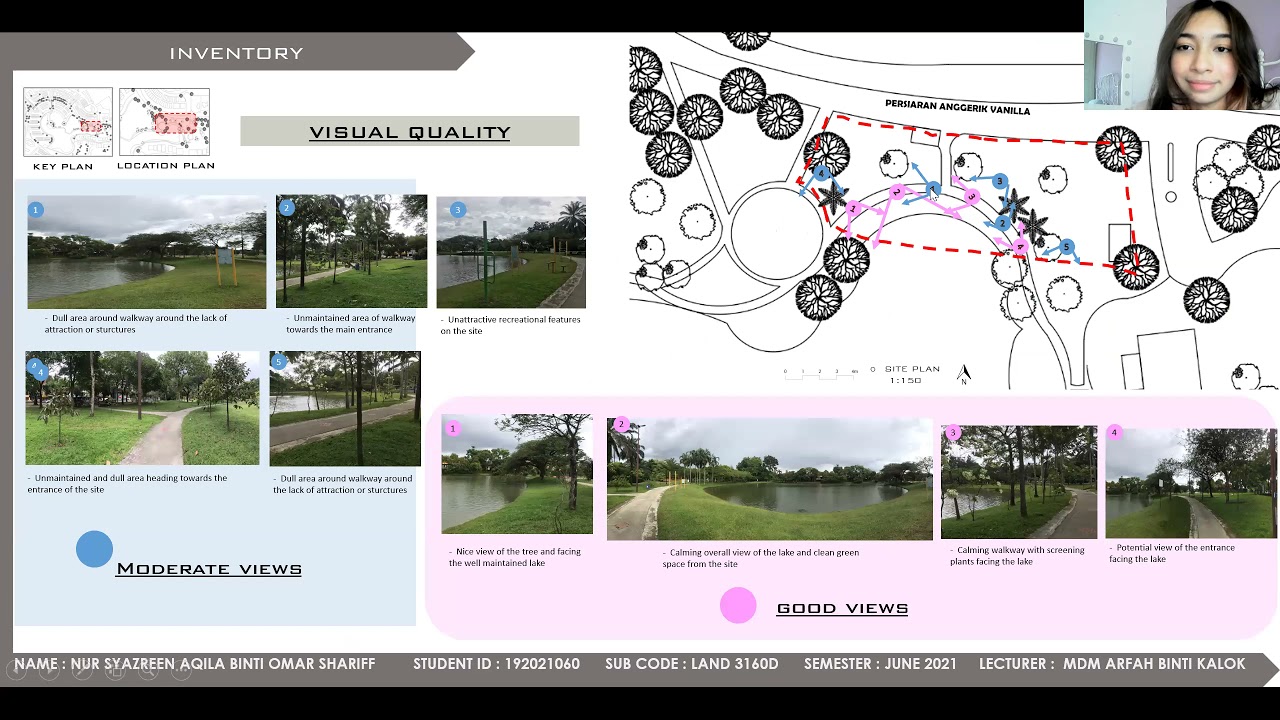
Task: Open moderate view photo 4 of entrance path
Action: pyautogui.click(x=142, y=408)
